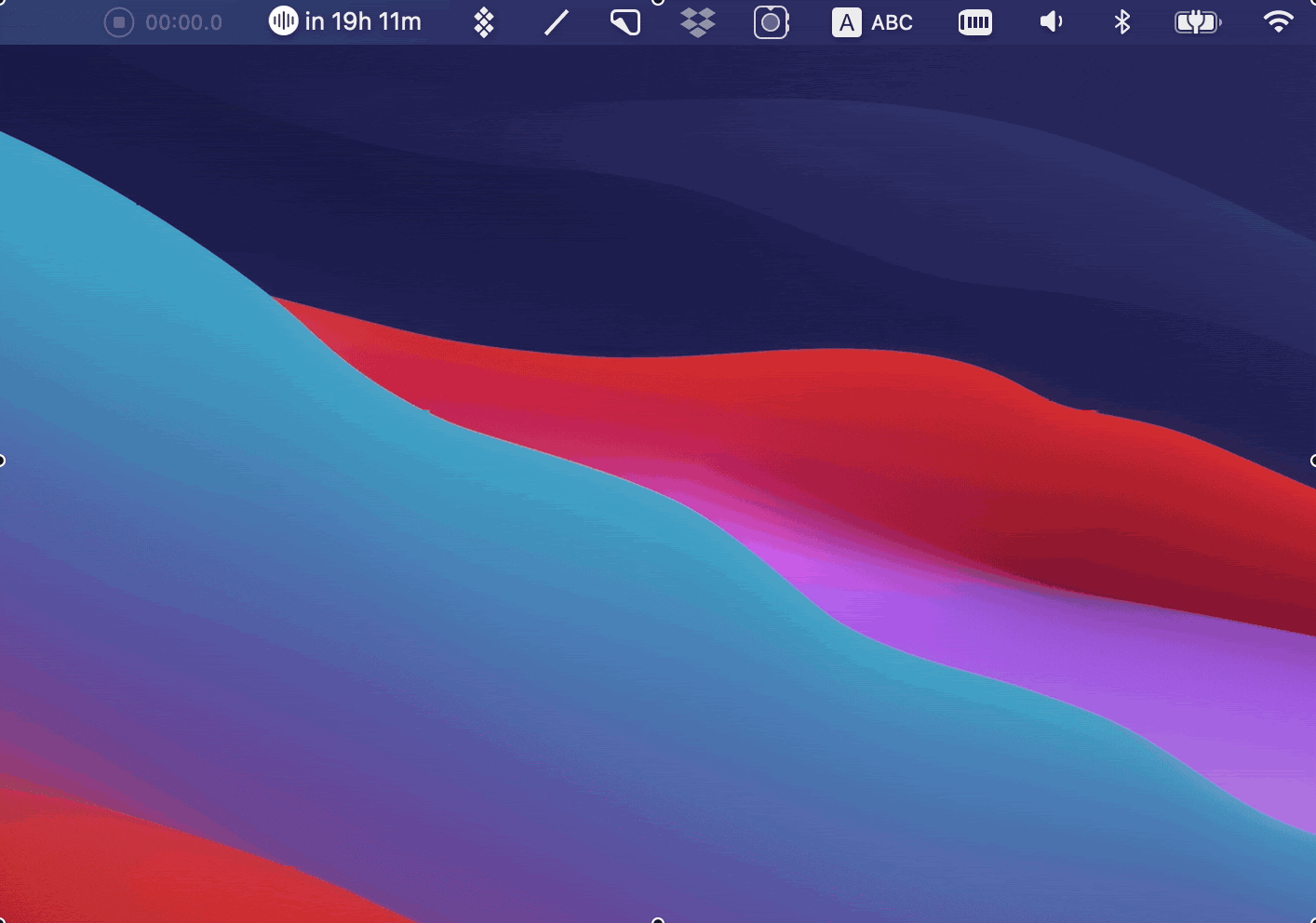The image size is (1316, 923).
Task: Click the left-edge selection resize handle
Action: [x=2, y=461]
